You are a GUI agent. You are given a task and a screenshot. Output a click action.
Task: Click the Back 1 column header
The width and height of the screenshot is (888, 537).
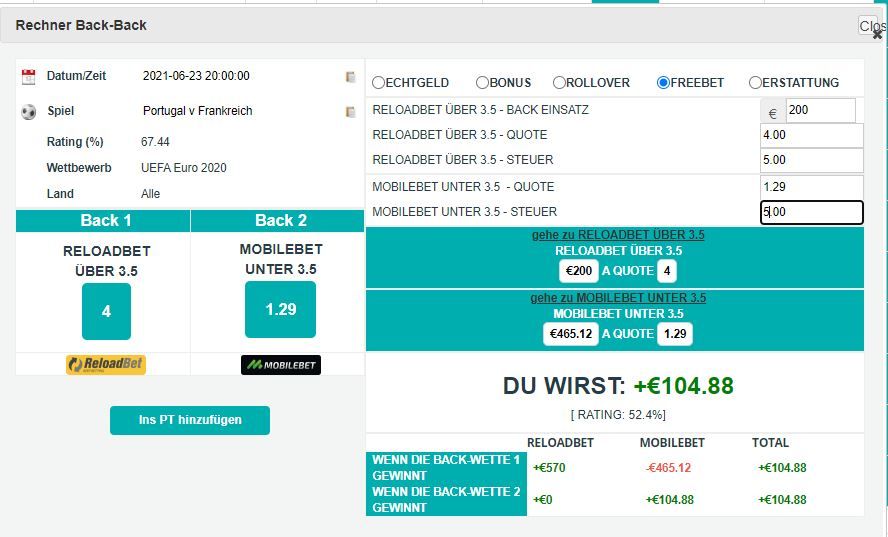[x=103, y=220]
